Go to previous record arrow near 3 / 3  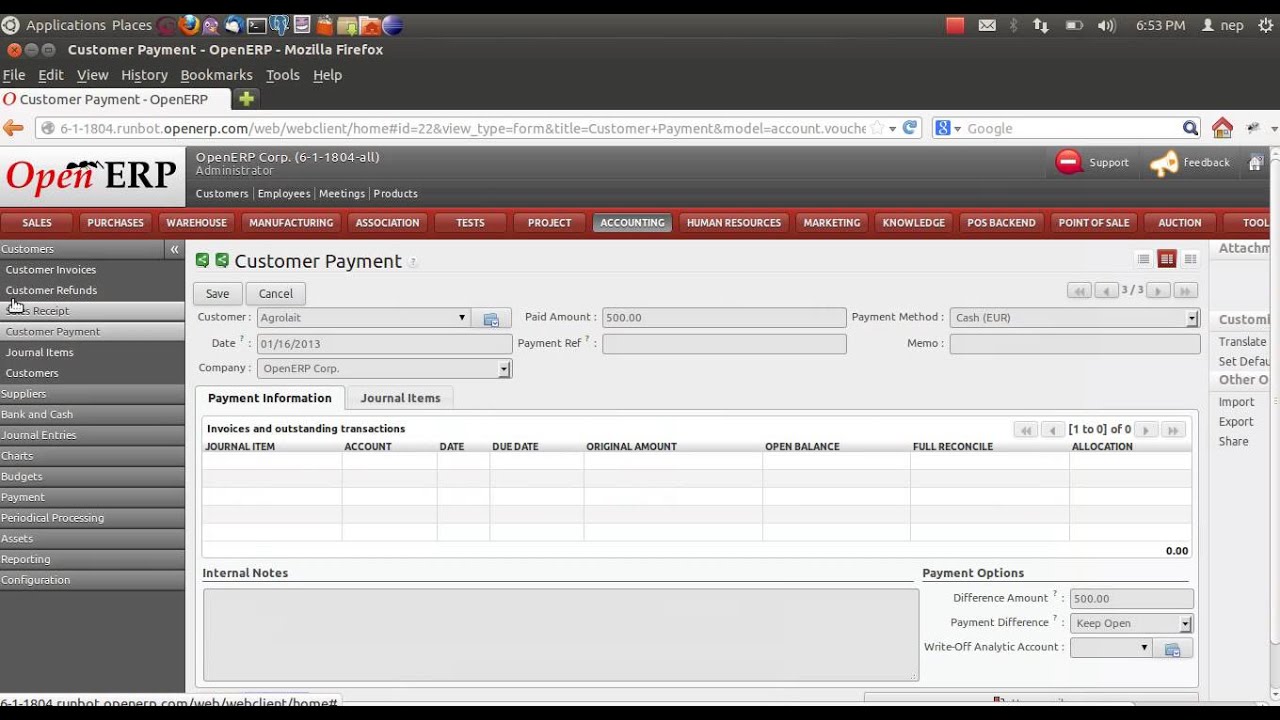[1105, 291]
